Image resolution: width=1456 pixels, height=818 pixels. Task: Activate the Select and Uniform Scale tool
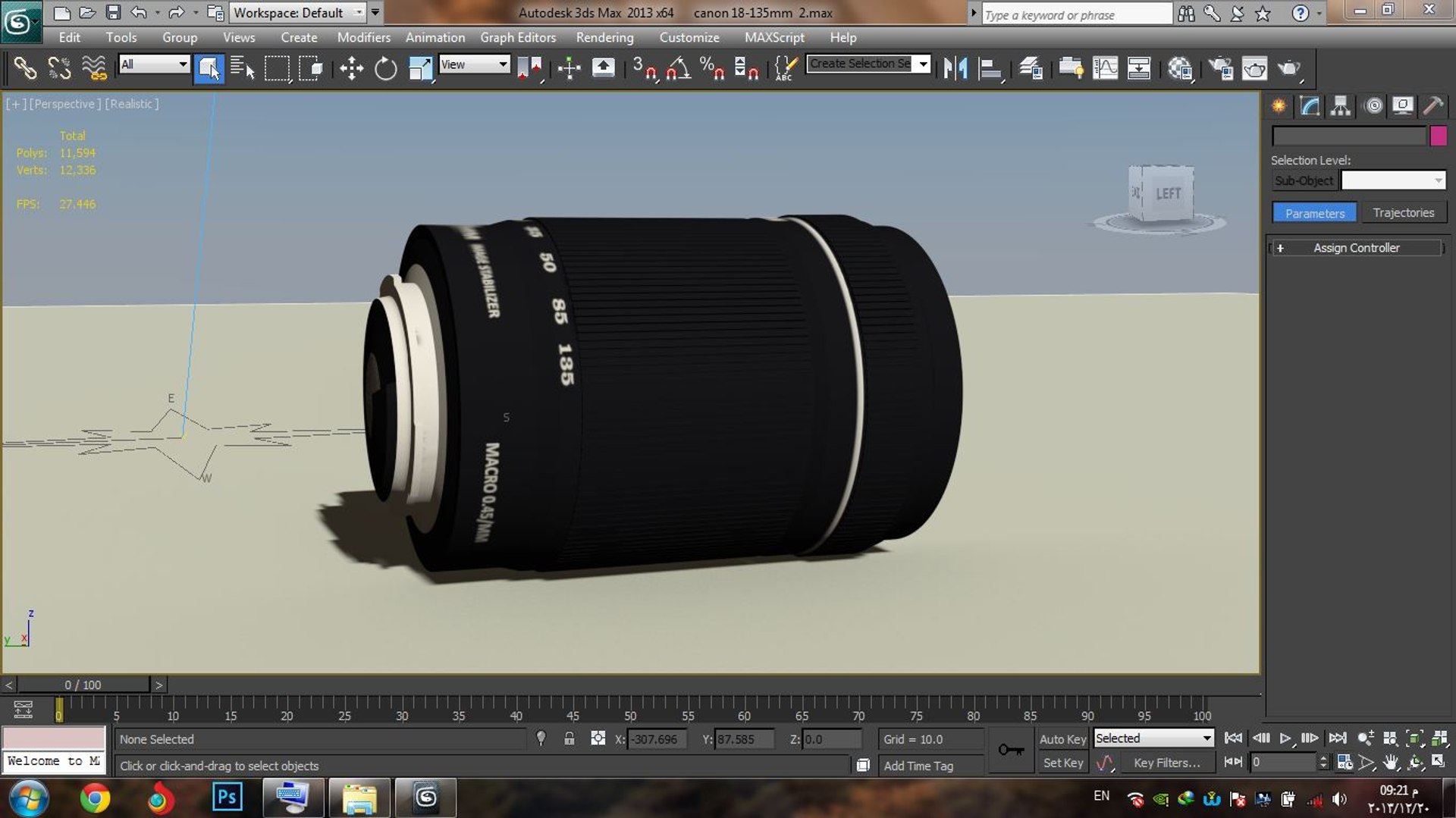point(419,68)
